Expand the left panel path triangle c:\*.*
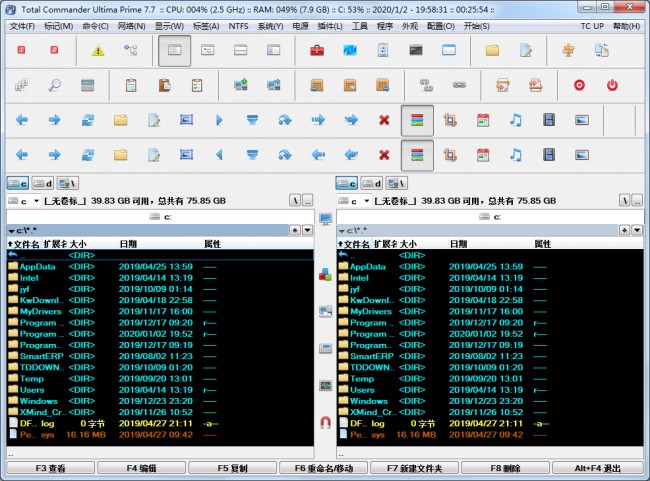The width and height of the screenshot is (650, 481). [12, 231]
